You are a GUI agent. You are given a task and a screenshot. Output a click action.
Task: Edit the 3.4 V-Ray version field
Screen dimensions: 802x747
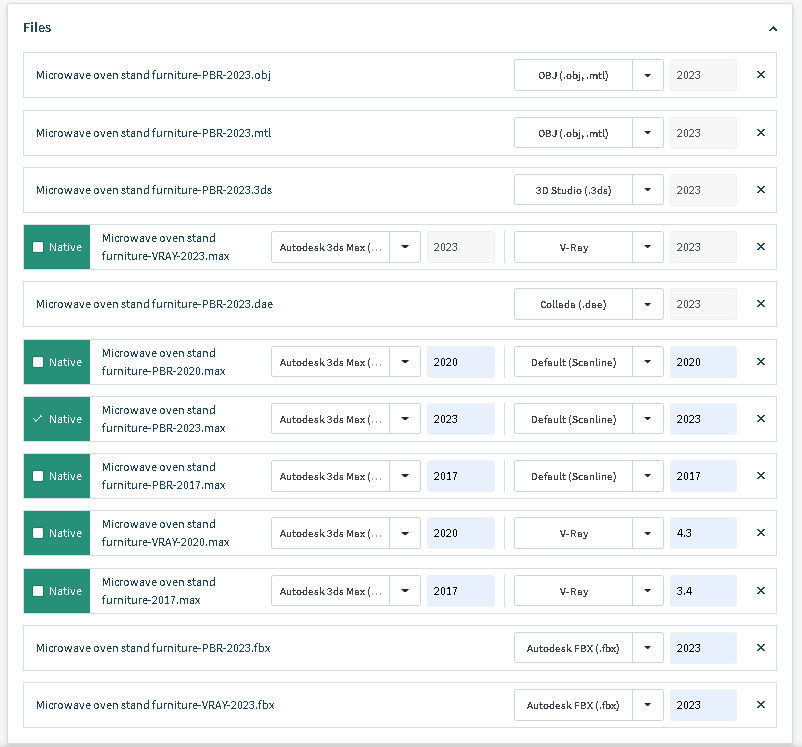click(703, 591)
